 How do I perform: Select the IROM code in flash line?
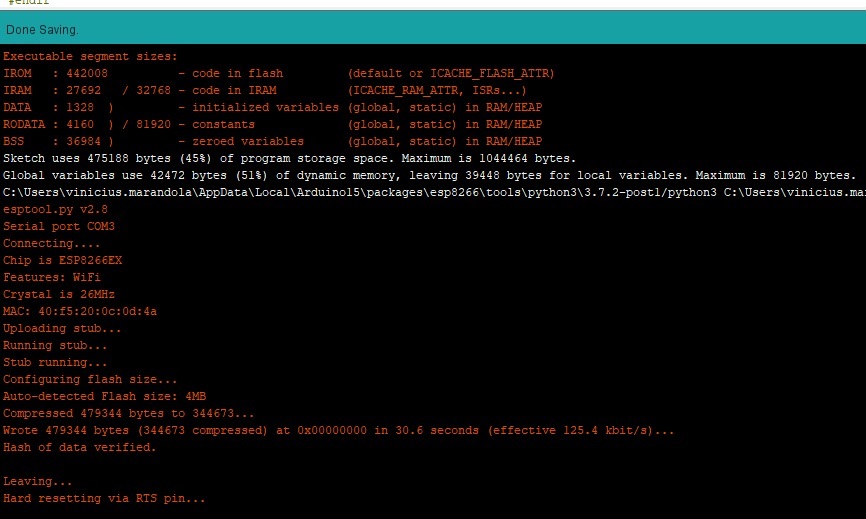pos(278,73)
